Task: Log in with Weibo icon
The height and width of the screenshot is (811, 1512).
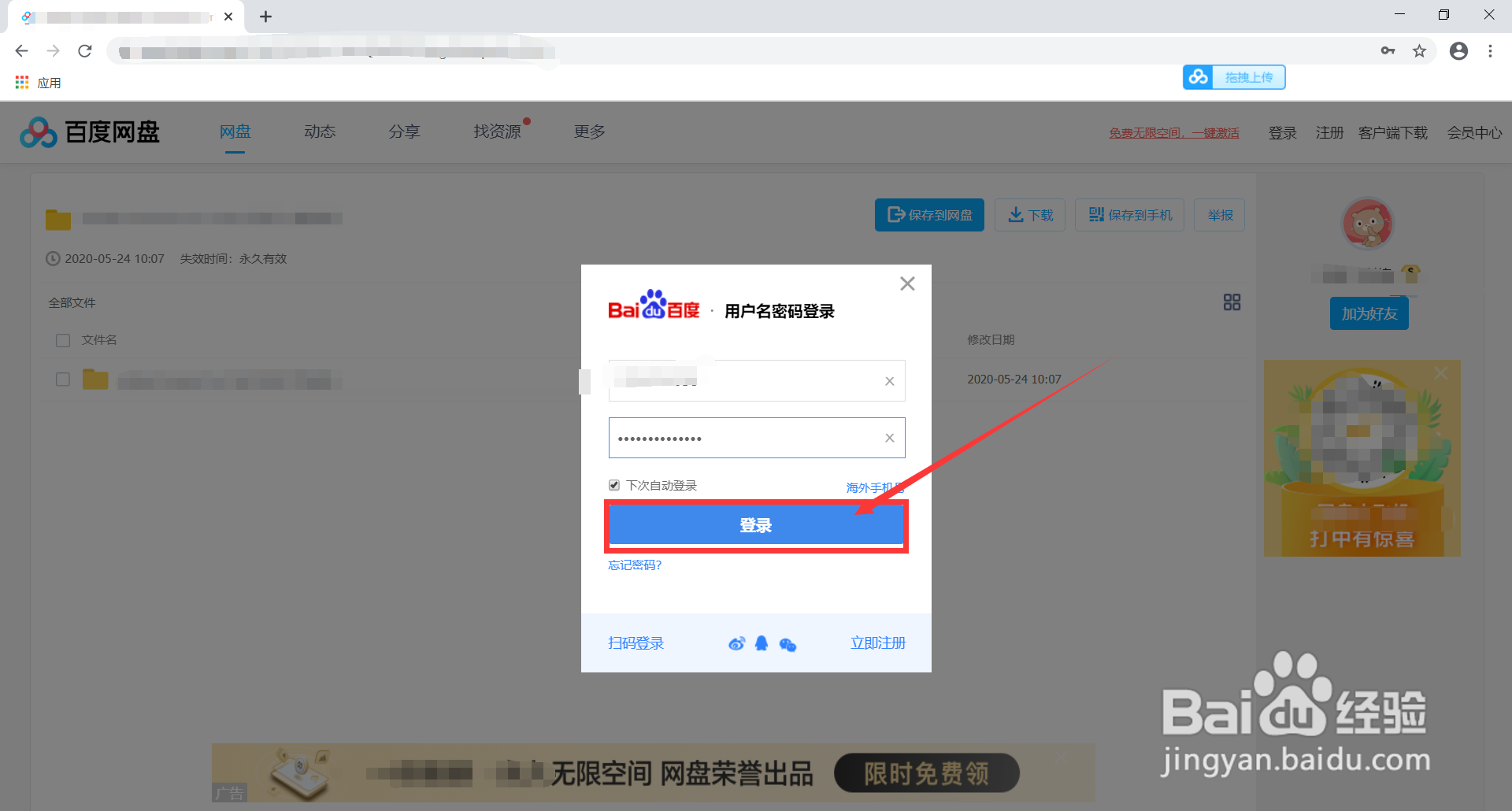Action: [x=736, y=644]
